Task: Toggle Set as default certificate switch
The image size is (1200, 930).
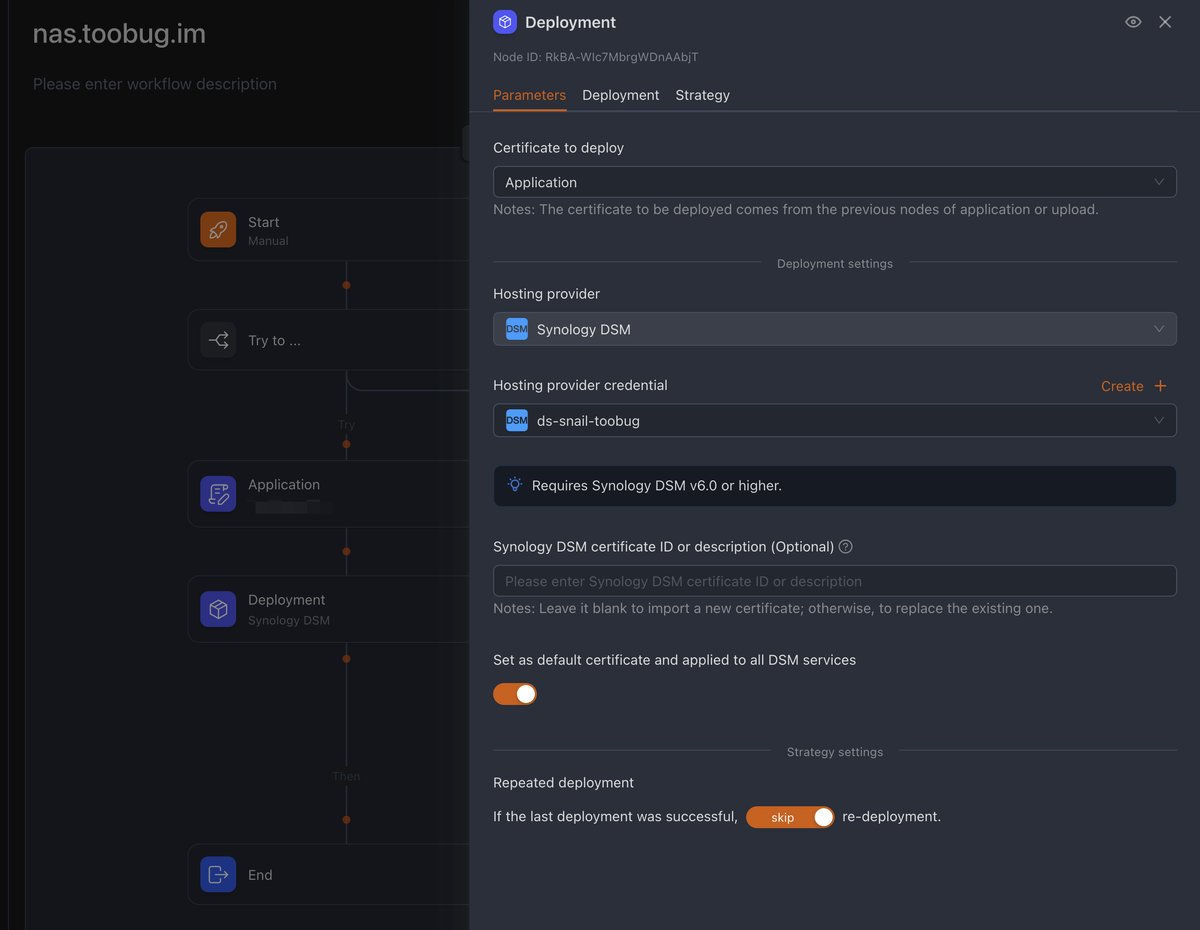Action: [x=515, y=694]
